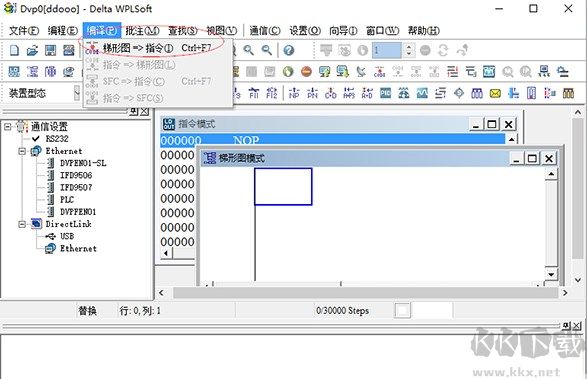Click the 梯形图模式 window scroll-down arrow
The height and width of the screenshot is (379, 587).
point(551,274)
